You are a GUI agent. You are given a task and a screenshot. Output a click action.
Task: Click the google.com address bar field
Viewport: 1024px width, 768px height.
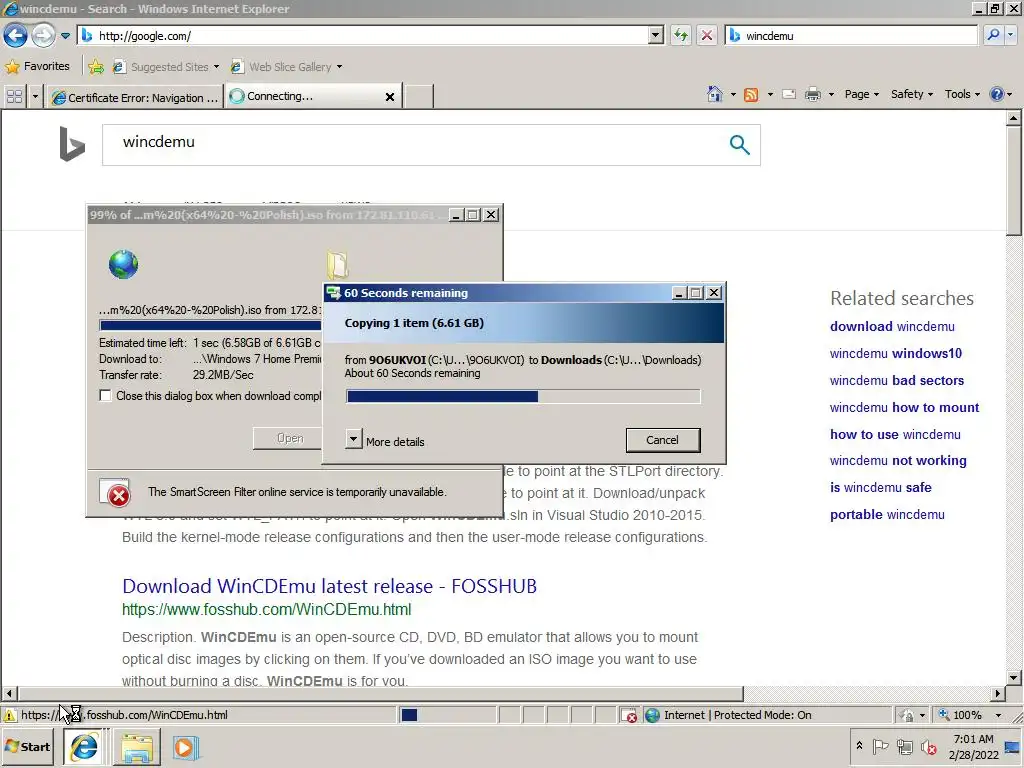[372, 36]
